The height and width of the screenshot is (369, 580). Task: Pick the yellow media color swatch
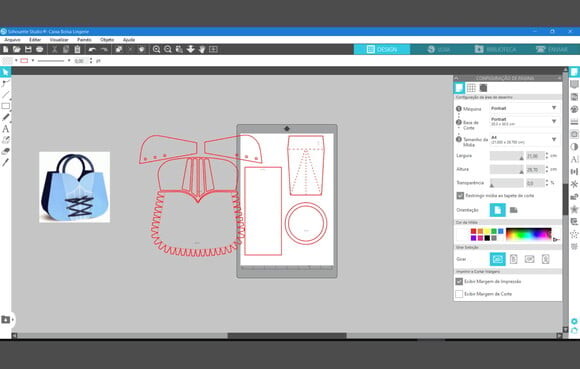coord(487,231)
